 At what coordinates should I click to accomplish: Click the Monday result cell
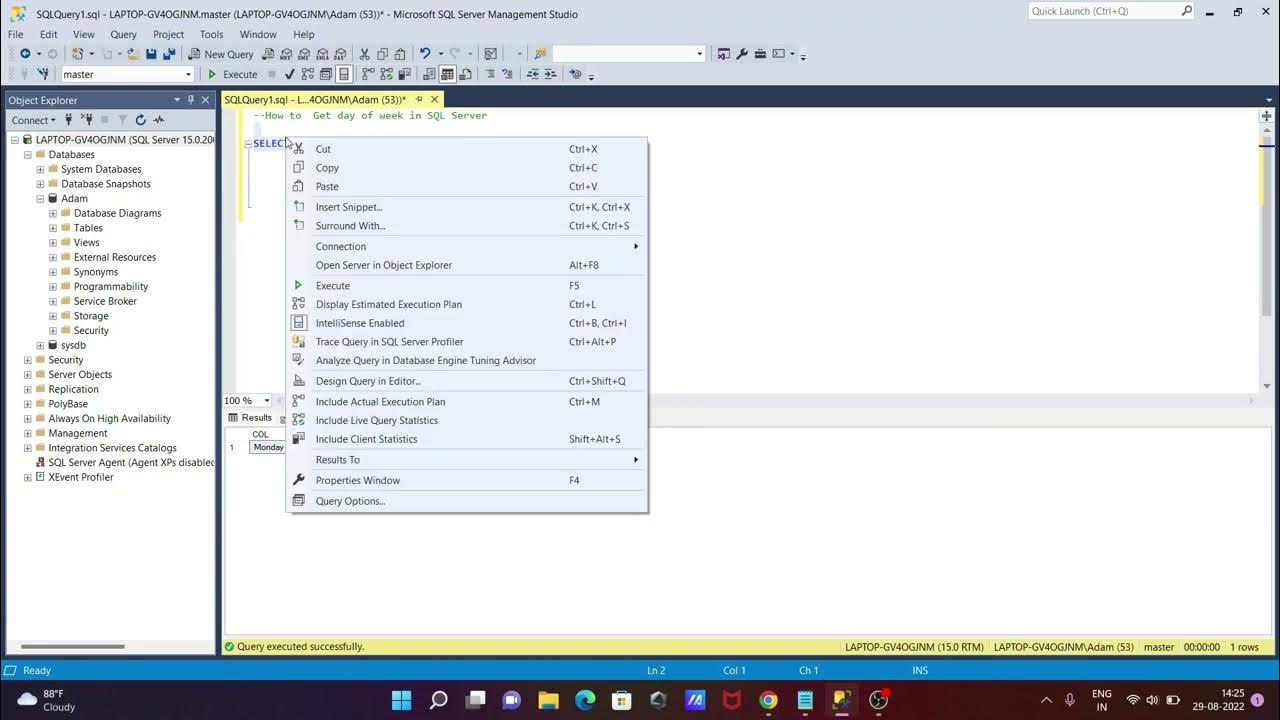pos(268,447)
